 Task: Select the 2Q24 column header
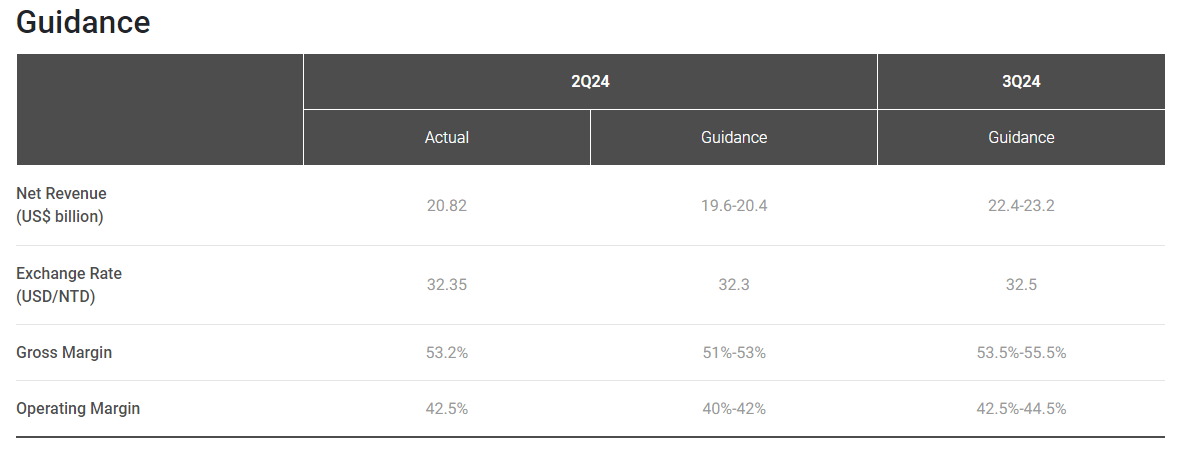click(590, 82)
